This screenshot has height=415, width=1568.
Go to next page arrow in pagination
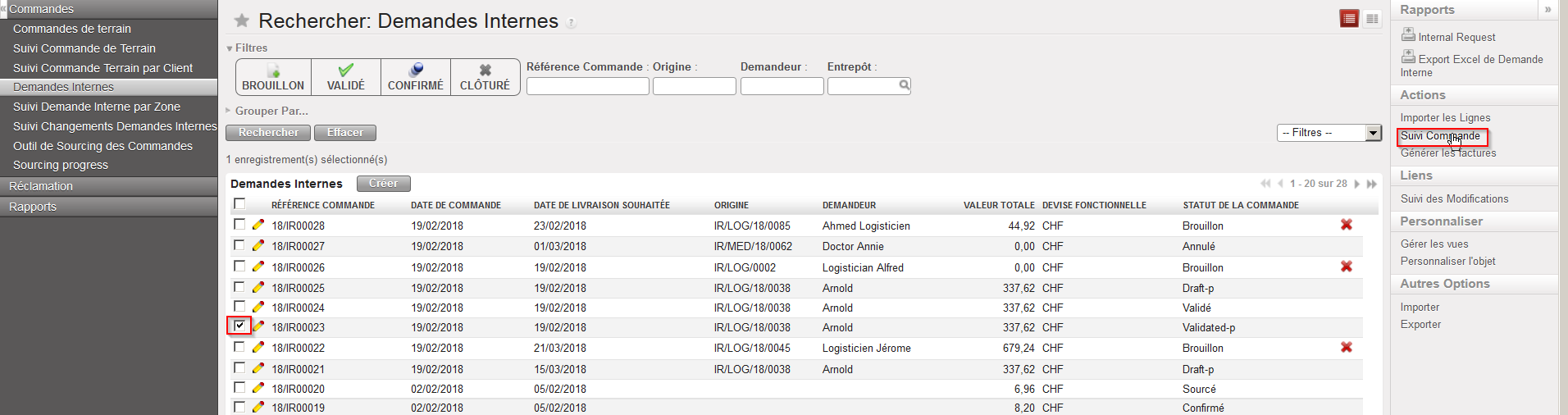point(1357,184)
